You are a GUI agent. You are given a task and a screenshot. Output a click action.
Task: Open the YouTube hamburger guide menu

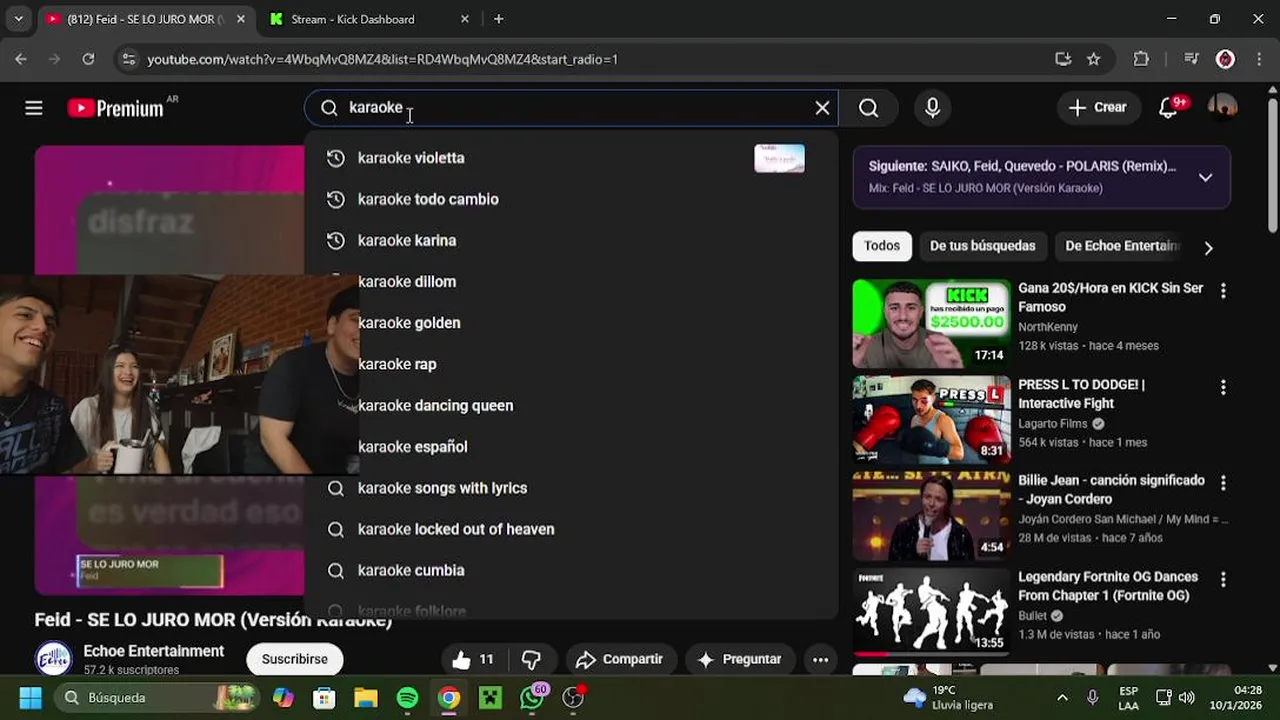click(x=34, y=108)
